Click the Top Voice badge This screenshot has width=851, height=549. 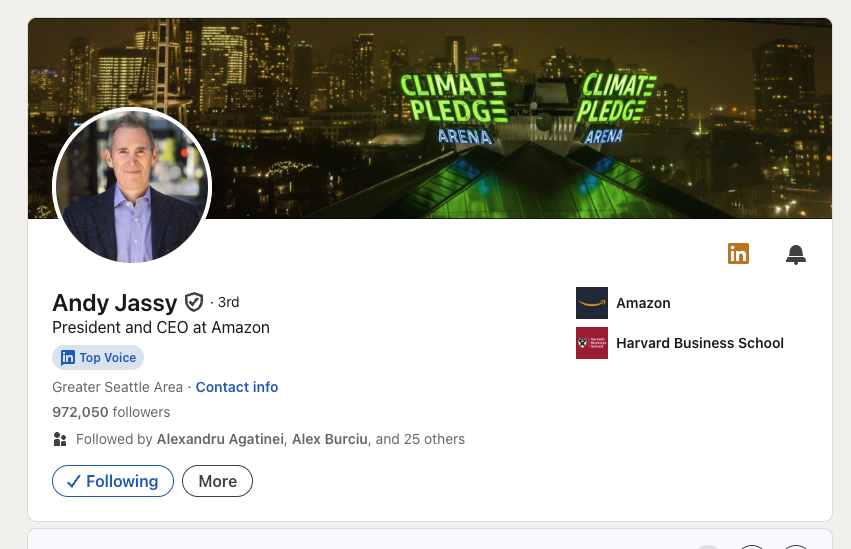[98, 357]
